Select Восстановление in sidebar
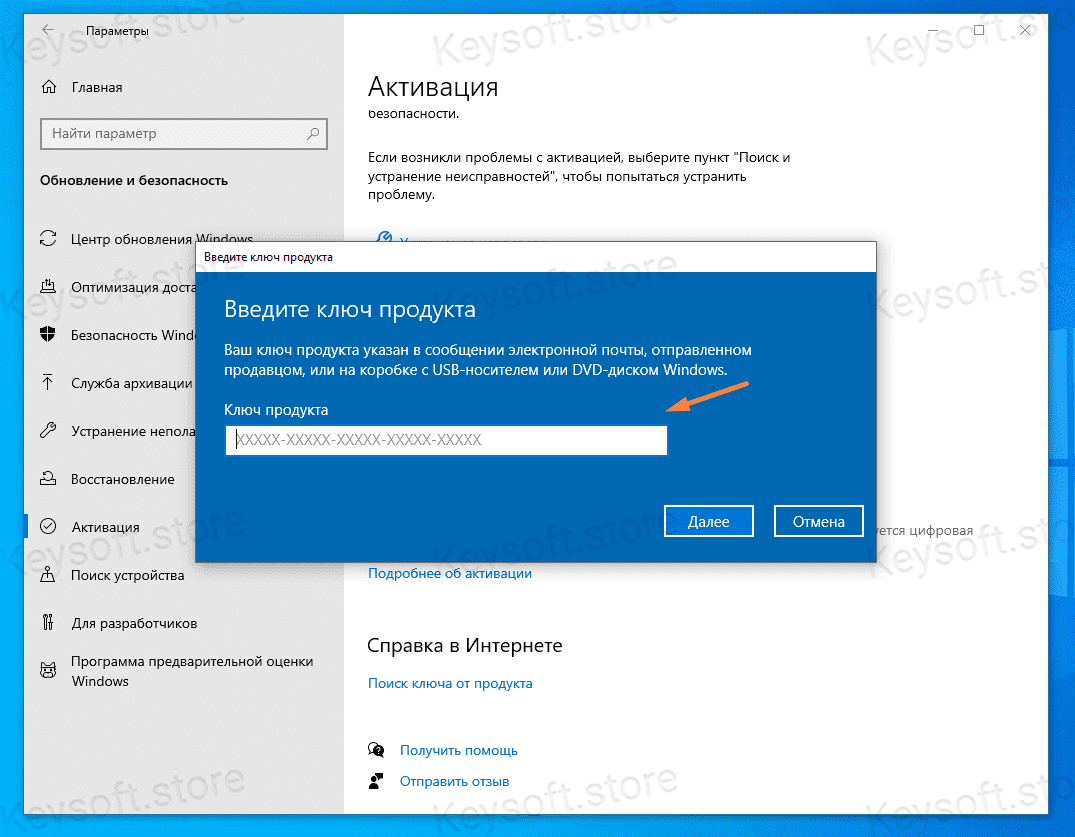Image resolution: width=1075 pixels, height=837 pixels. click(x=123, y=479)
